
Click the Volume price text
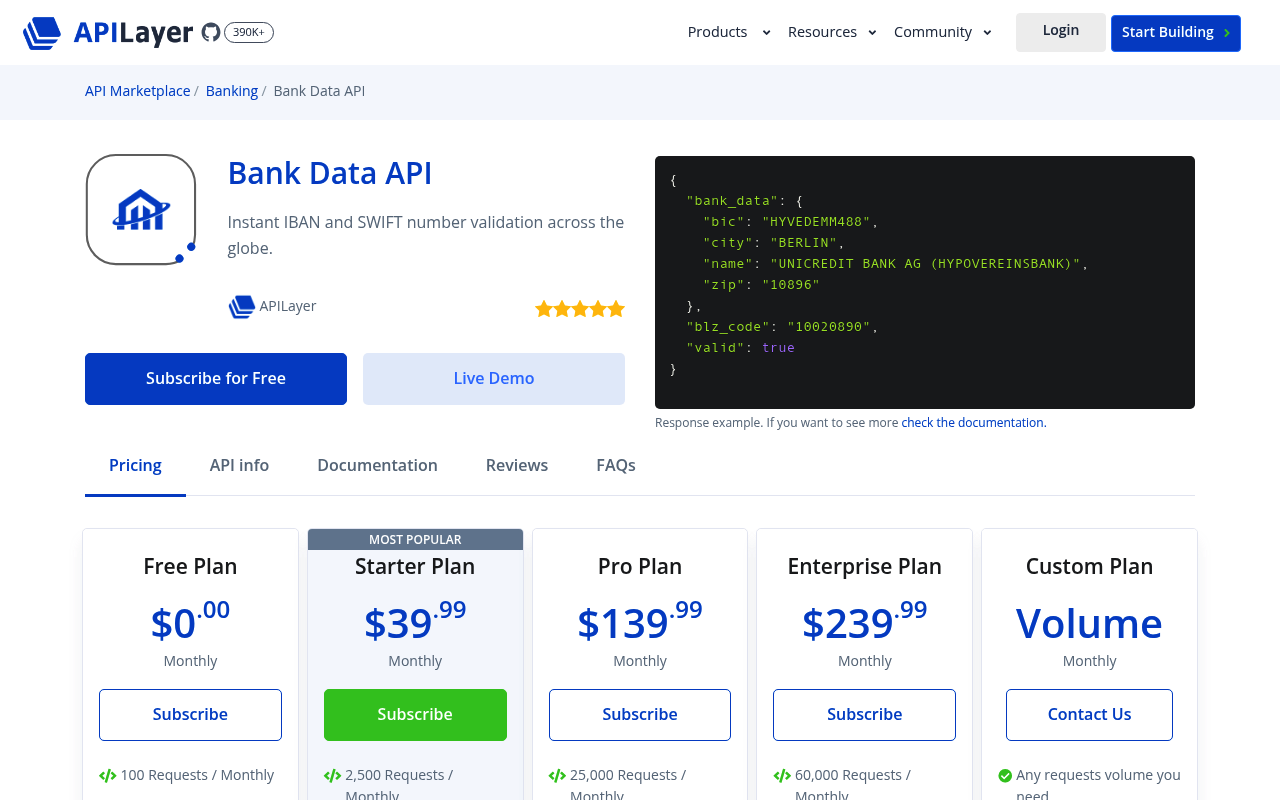click(1089, 624)
